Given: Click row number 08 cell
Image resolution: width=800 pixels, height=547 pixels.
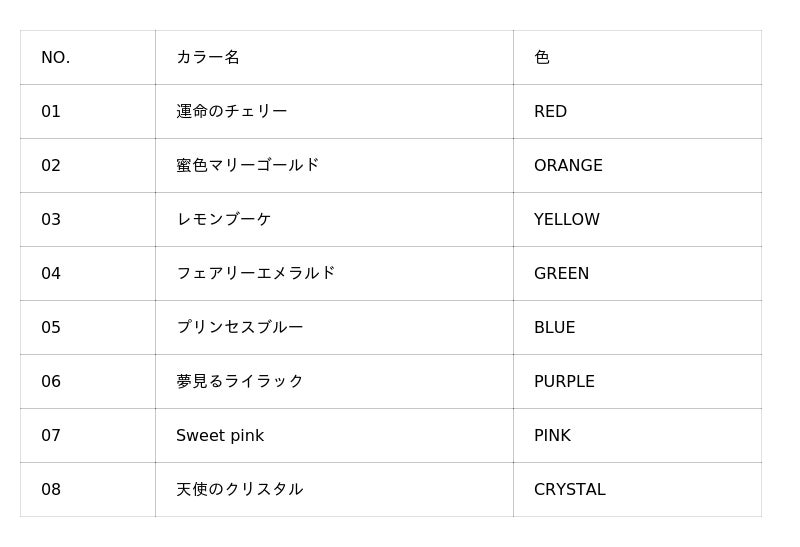Looking at the screenshot, I should pyautogui.click(x=51, y=490).
